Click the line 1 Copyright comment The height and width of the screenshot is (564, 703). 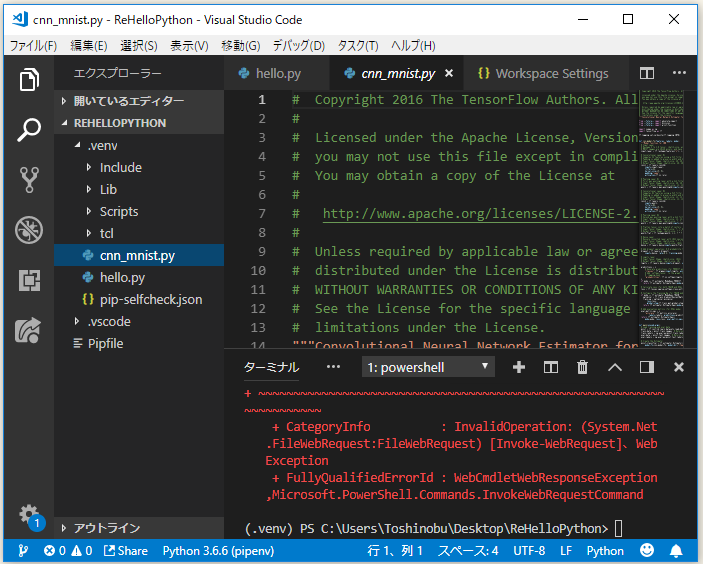pos(465,100)
